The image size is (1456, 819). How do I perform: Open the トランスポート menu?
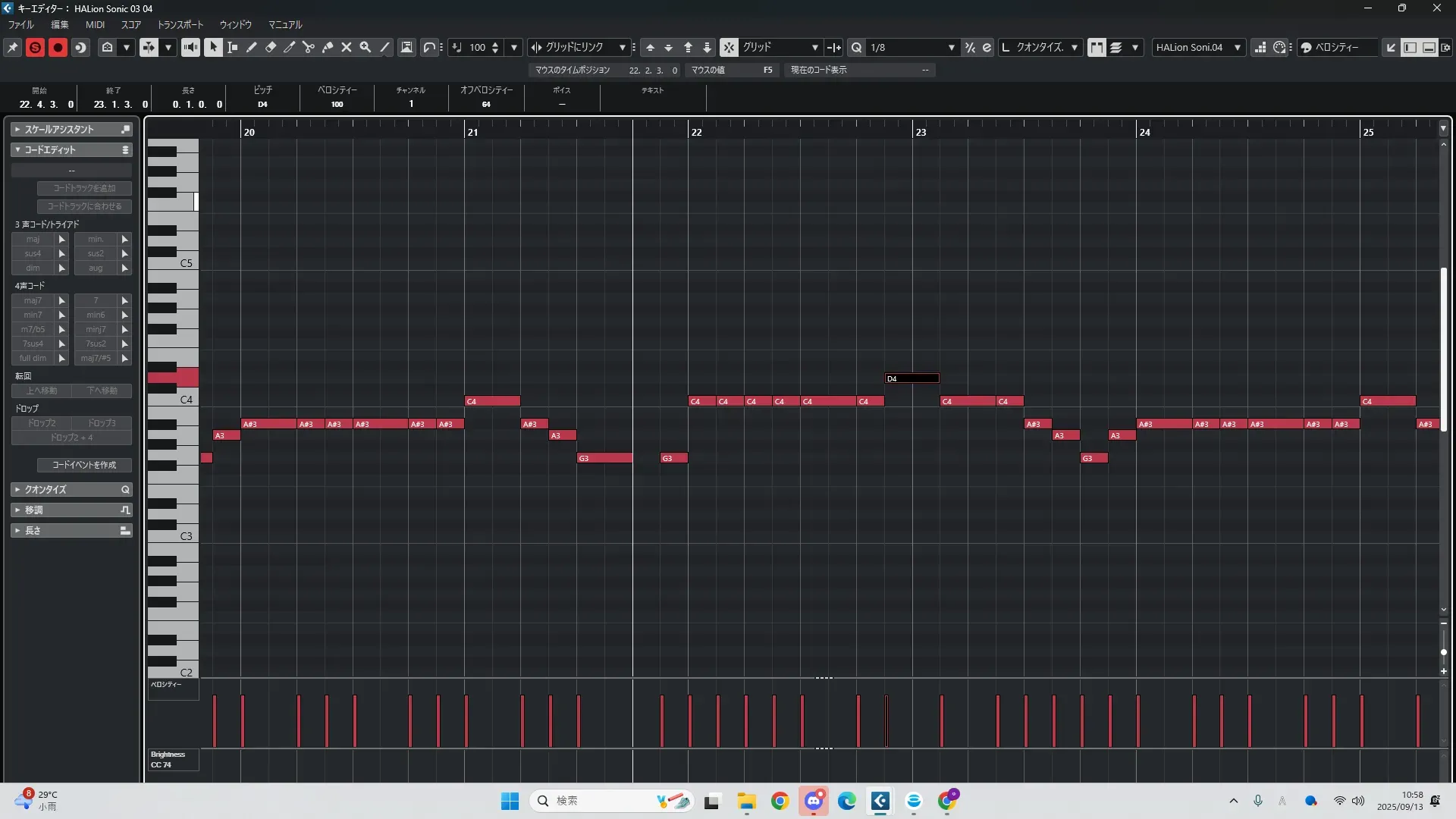pyautogui.click(x=180, y=24)
